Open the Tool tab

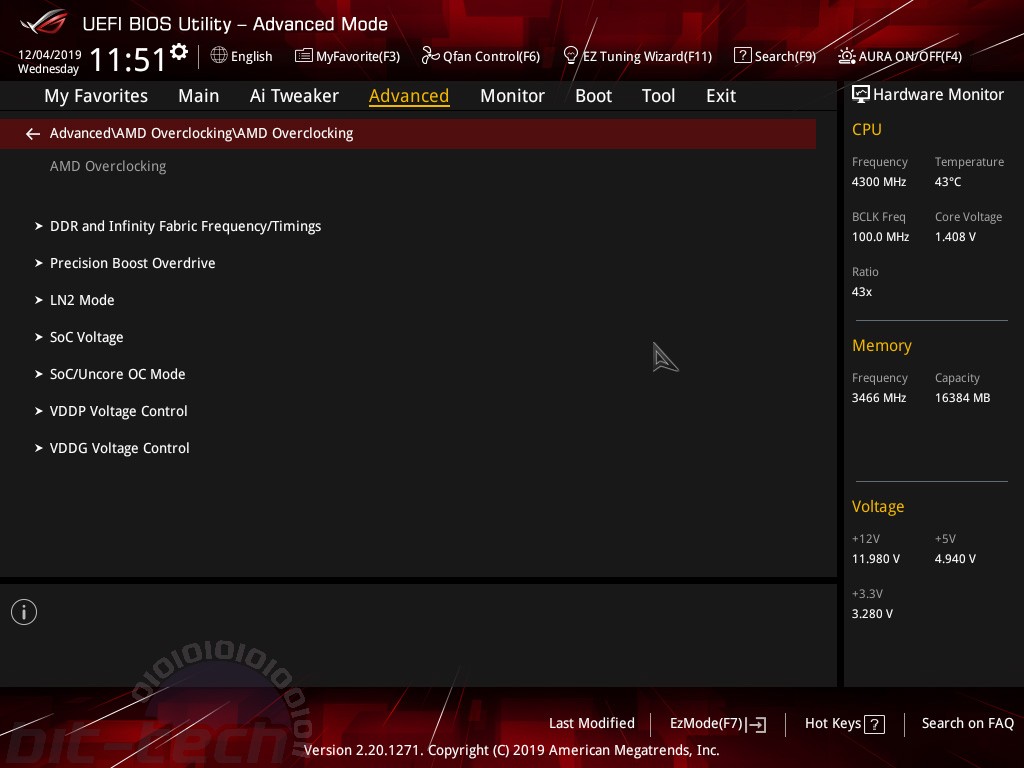658,96
